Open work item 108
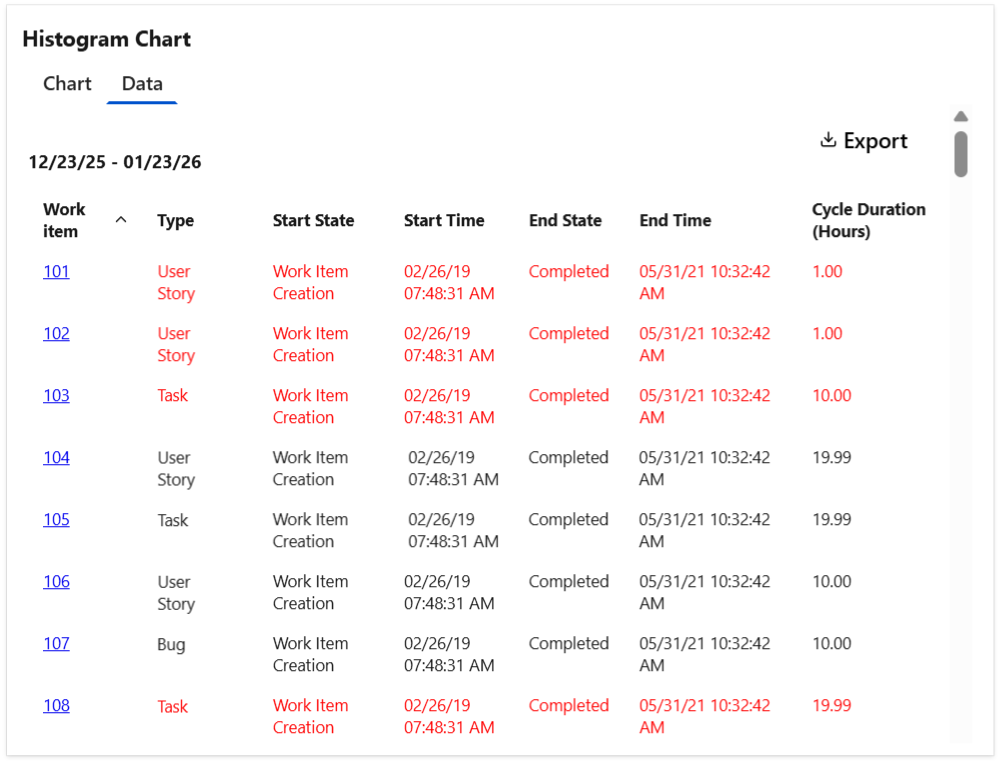 (55, 706)
